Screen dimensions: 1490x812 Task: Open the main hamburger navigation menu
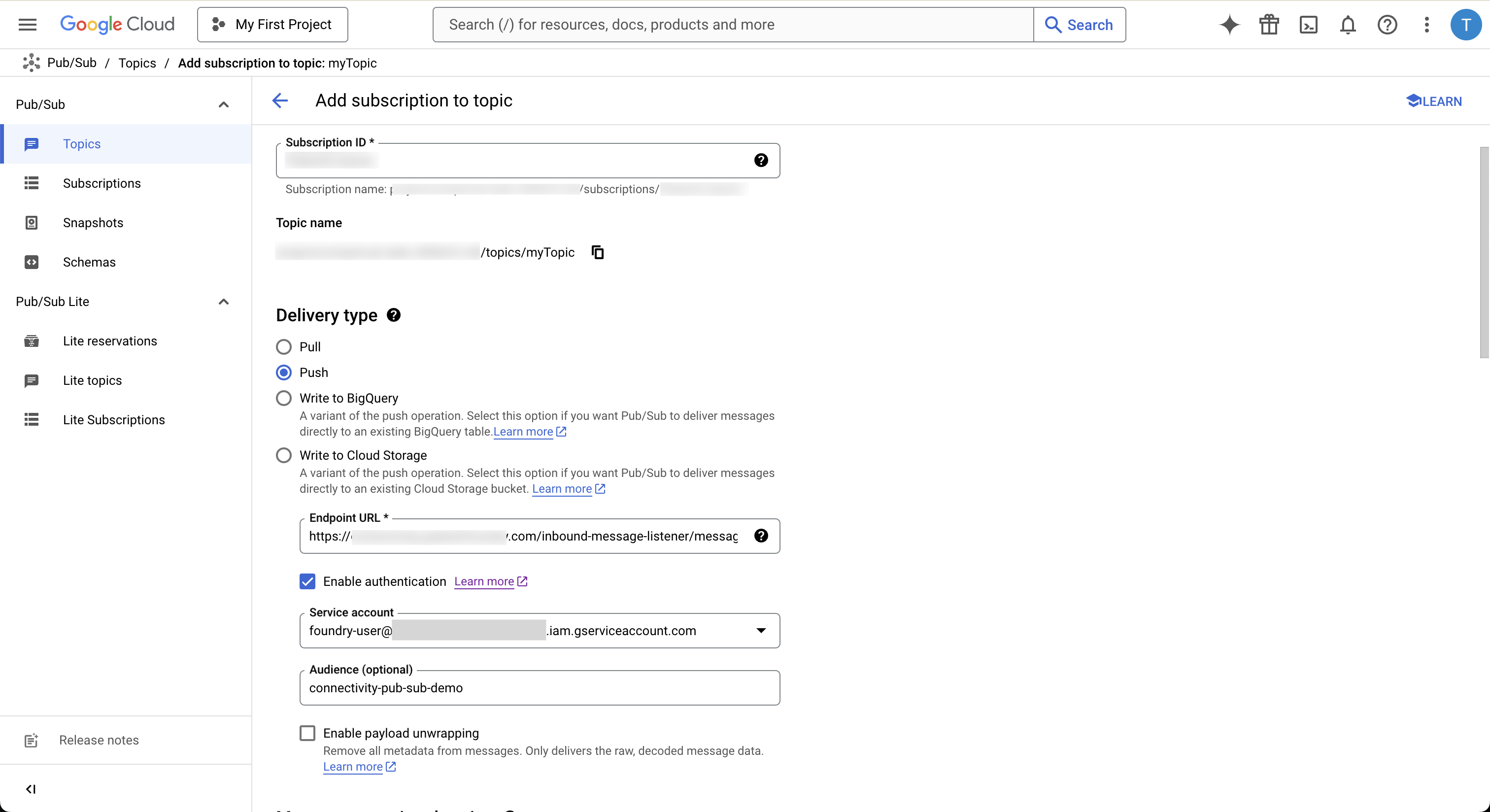(x=27, y=25)
